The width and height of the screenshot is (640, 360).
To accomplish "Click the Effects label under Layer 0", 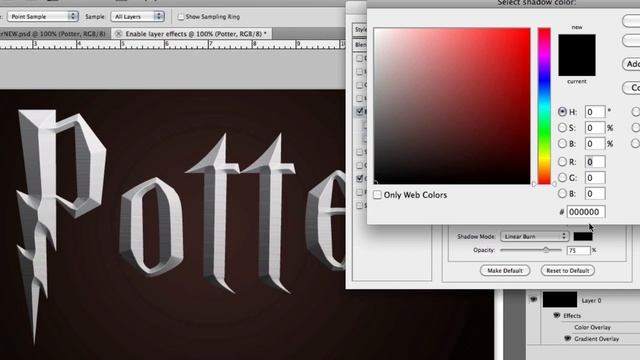I will coord(572,316).
